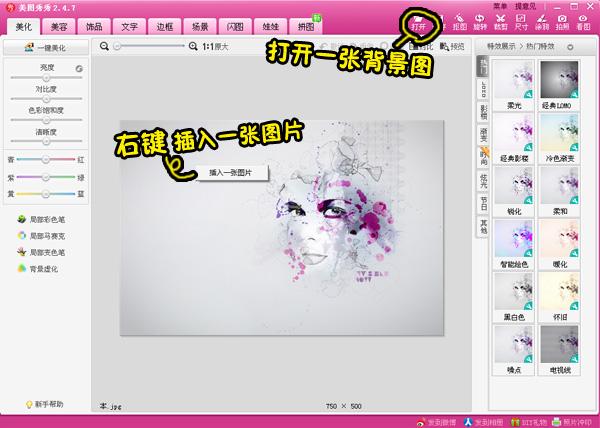Image resolution: width=600 pixels, height=428 pixels.
Task: Open the 看图 image viewer icon
Action: point(583,22)
